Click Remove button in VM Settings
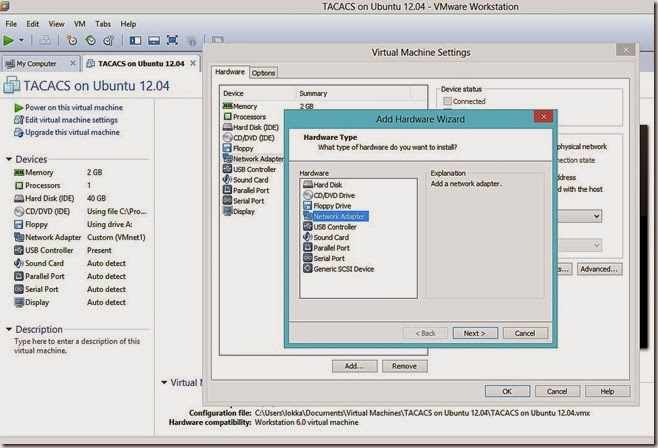This screenshot has height=448, width=658. 405,366
